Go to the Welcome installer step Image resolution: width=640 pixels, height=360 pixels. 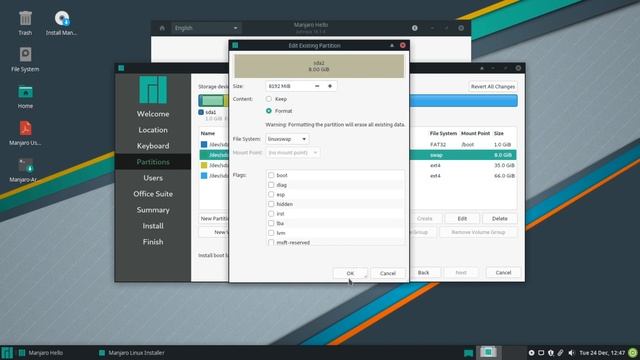pos(153,114)
